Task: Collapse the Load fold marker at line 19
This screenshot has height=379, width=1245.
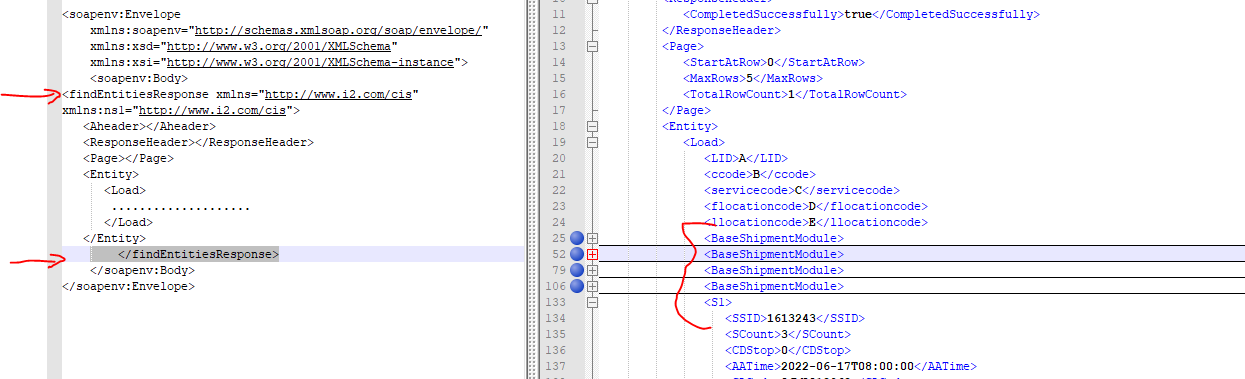Action: click(593, 142)
